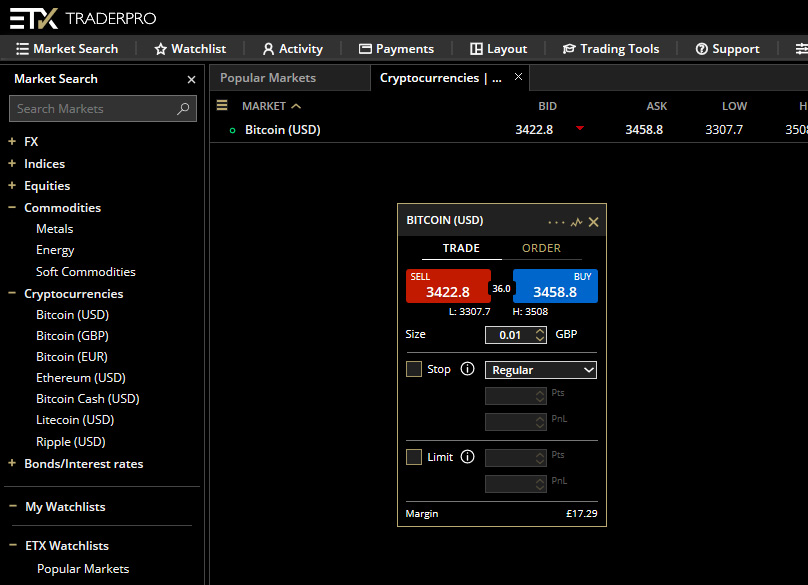
Task: Click the settings sliders icon in top bar
Action: (x=801, y=49)
